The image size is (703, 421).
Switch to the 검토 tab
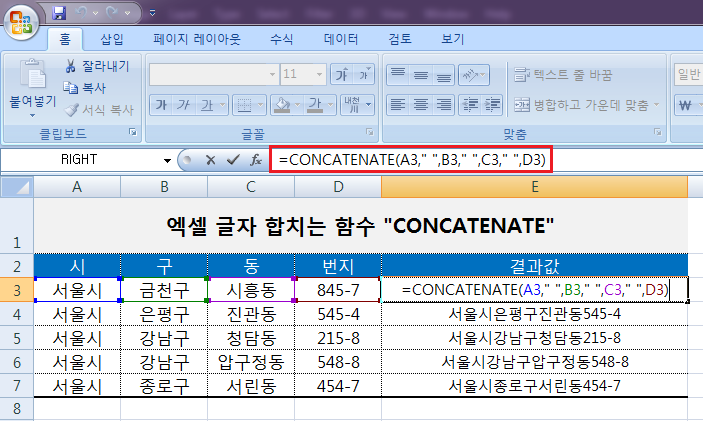pos(400,39)
